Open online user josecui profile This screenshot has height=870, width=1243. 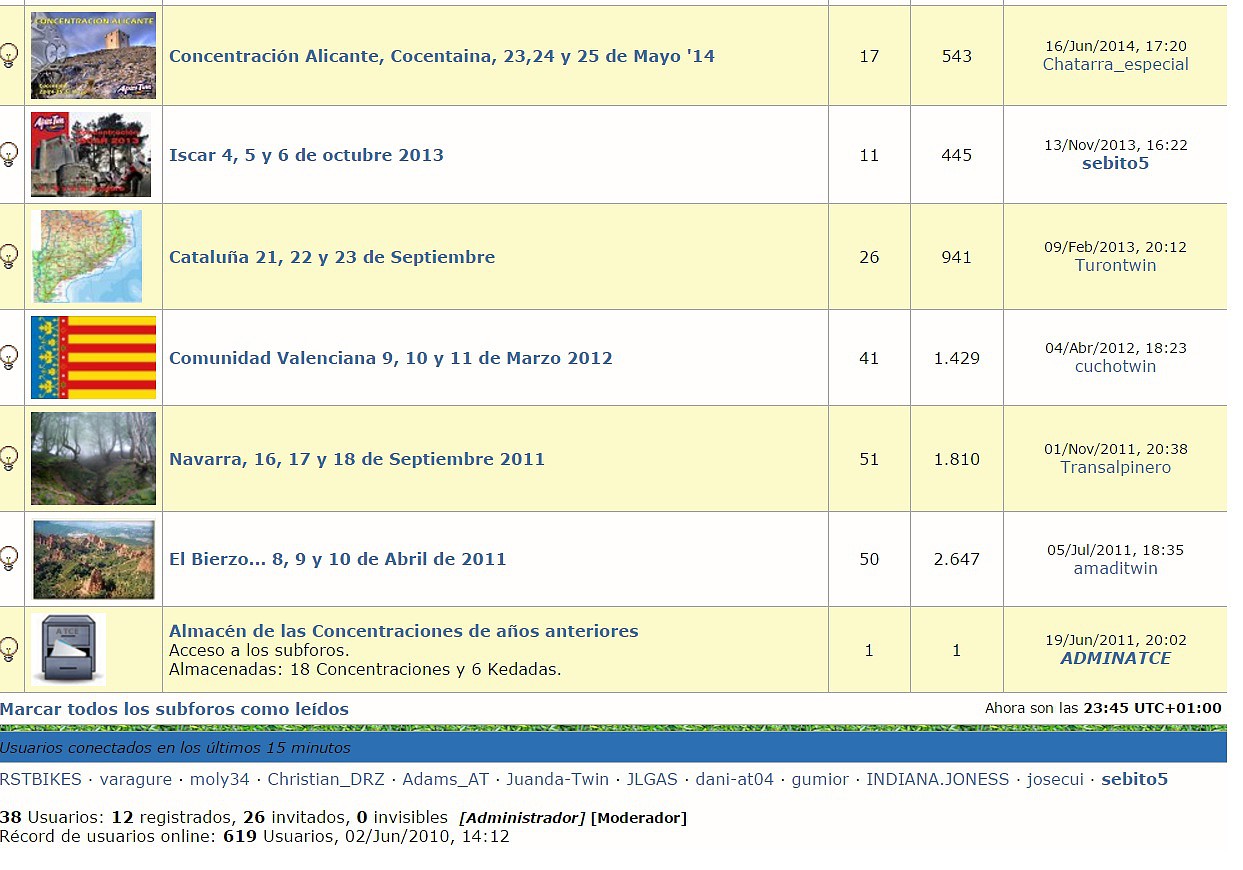pyautogui.click(x=1055, y=779)
